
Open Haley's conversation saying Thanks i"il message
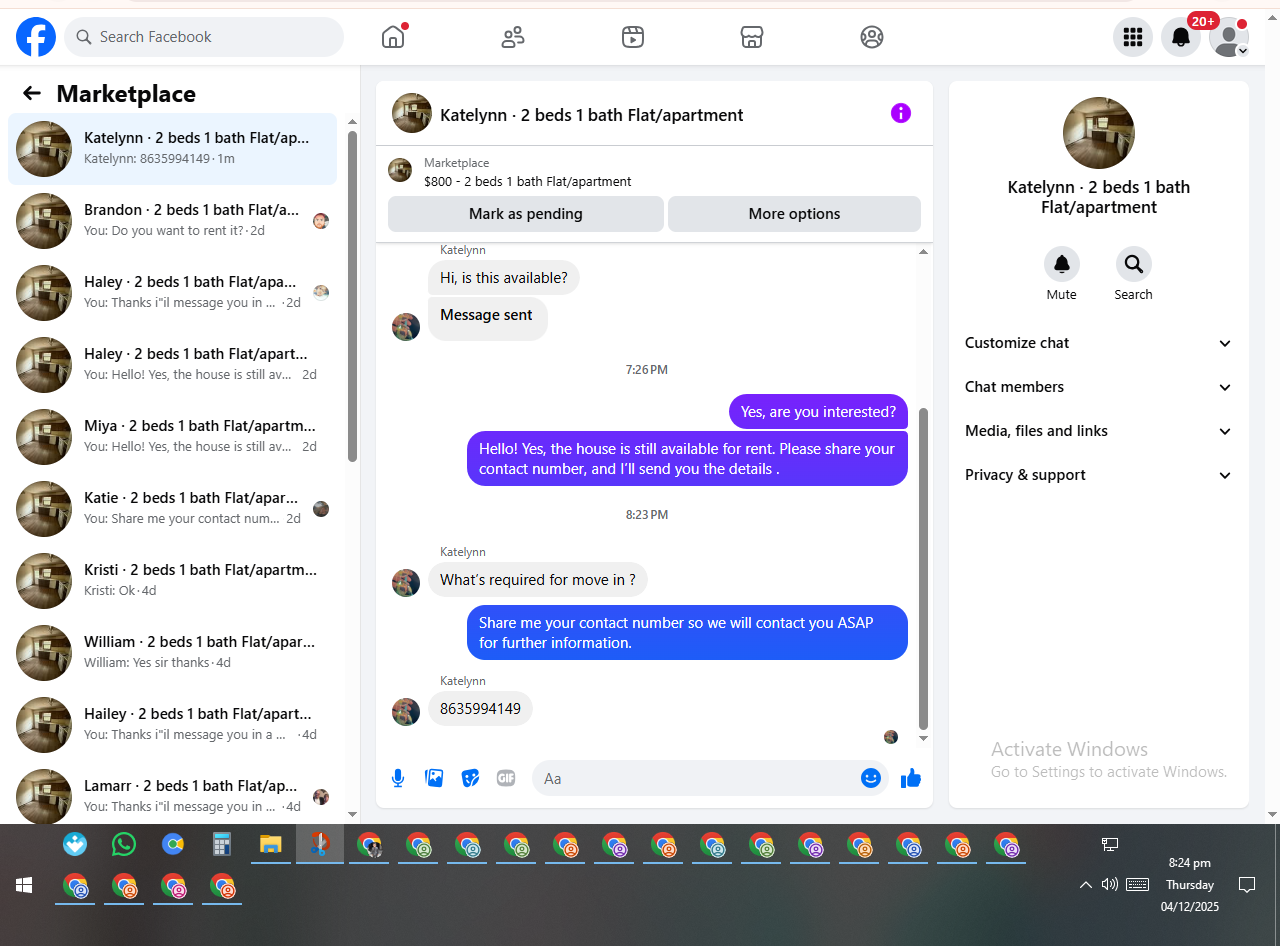pos(173,293)
